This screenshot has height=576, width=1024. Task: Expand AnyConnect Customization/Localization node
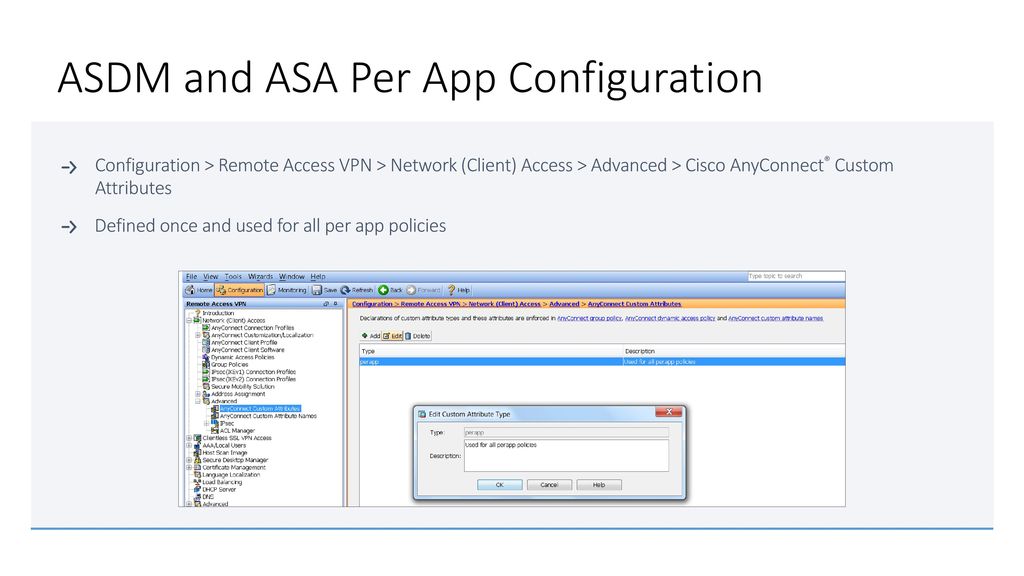[x=198, y=335]
